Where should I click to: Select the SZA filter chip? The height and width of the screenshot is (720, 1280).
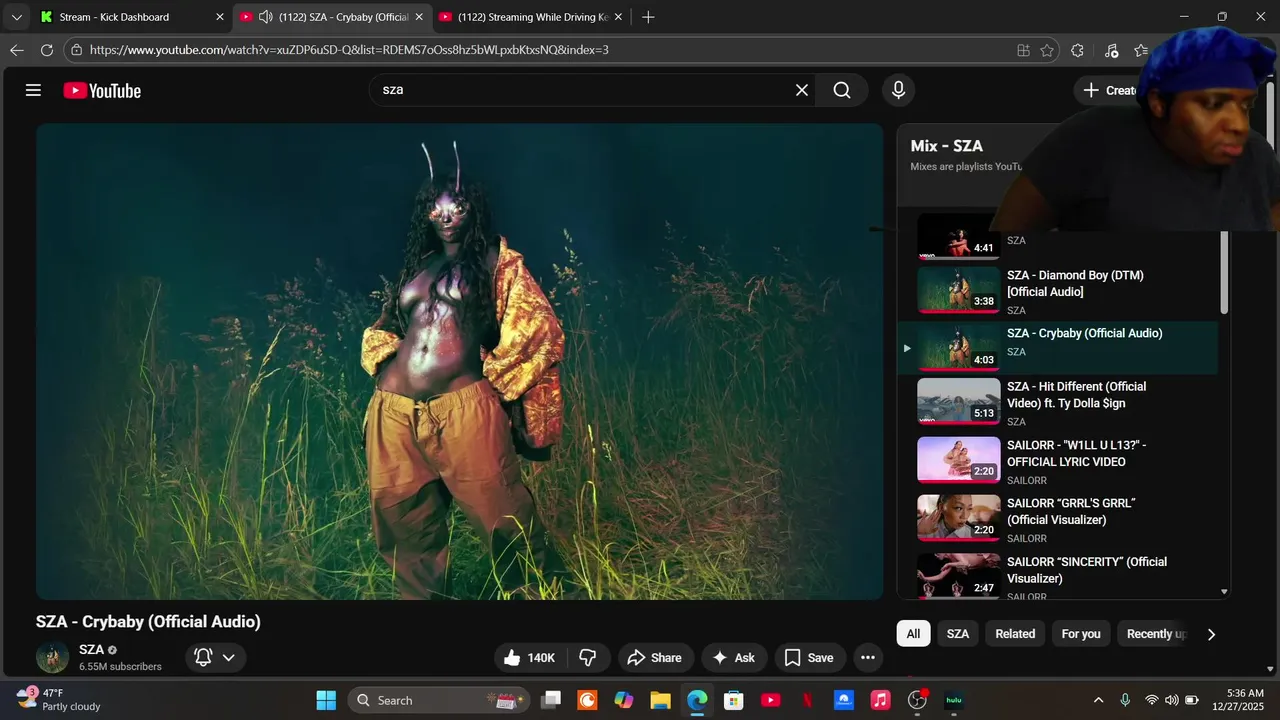click(x=958, y=633)
